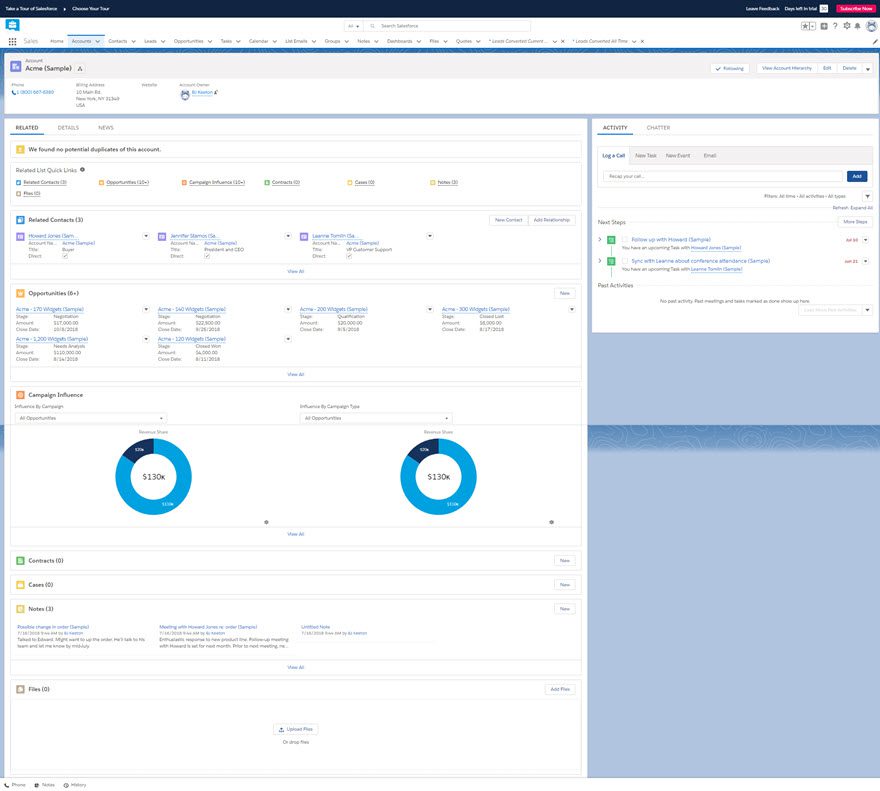The width and height of the screenshot is (880, 791).
Task: Select the Details tab
Action: click(68, 128)
